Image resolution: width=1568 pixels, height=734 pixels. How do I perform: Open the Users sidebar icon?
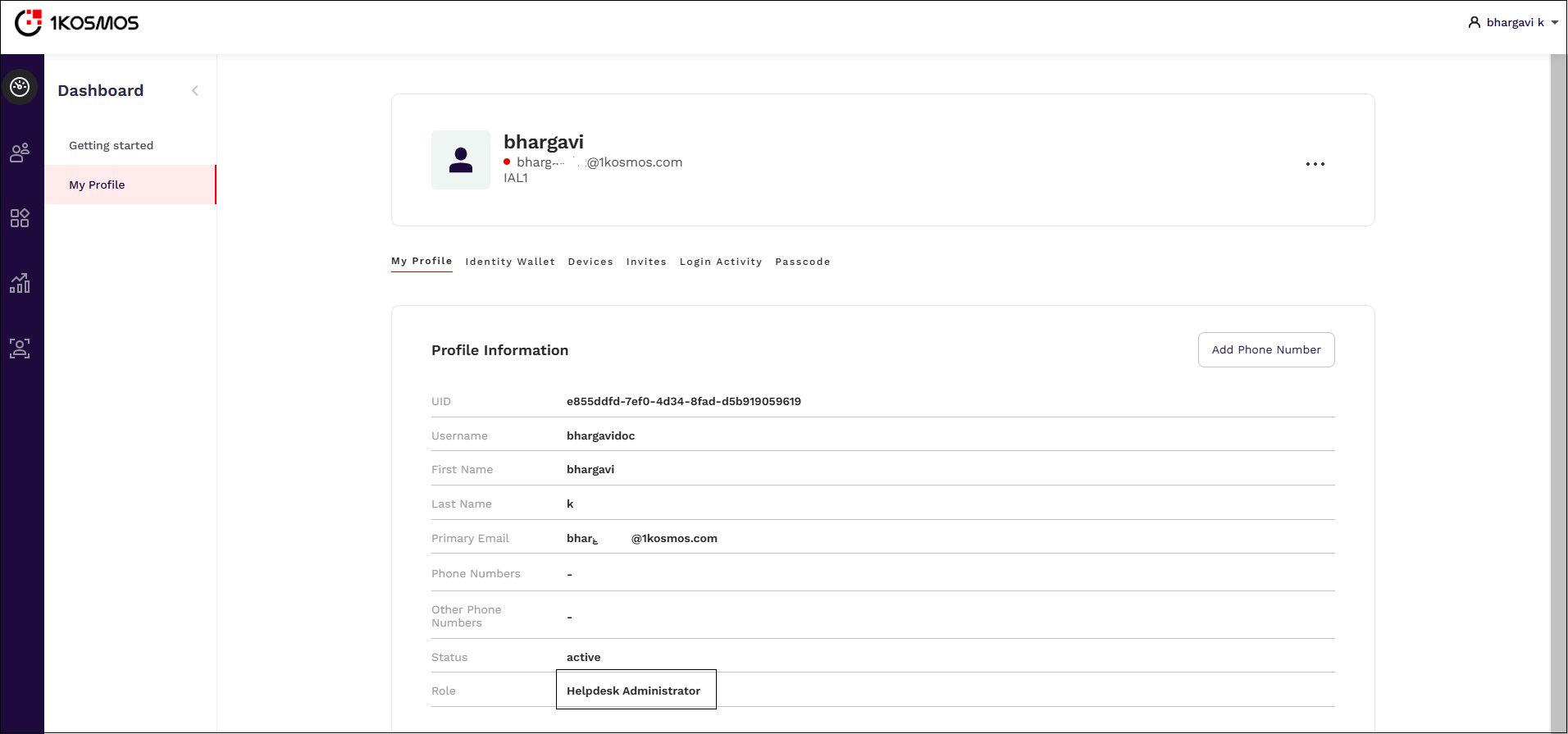[x=20, y=153]
